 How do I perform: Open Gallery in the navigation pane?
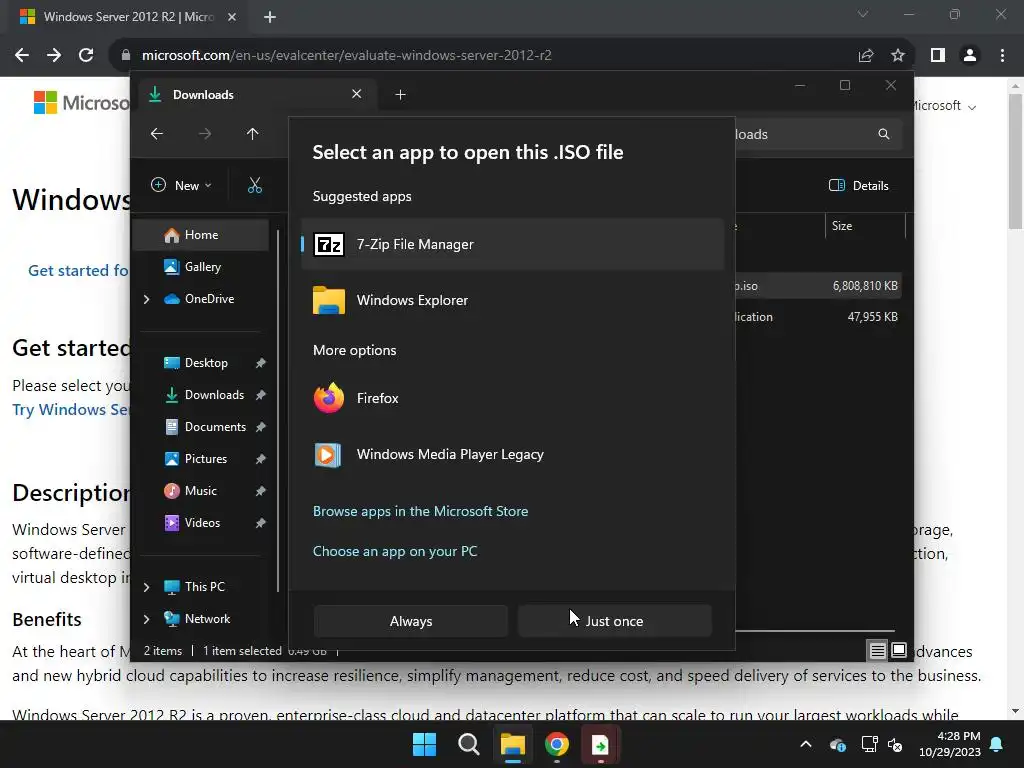[x=201, y=267]
